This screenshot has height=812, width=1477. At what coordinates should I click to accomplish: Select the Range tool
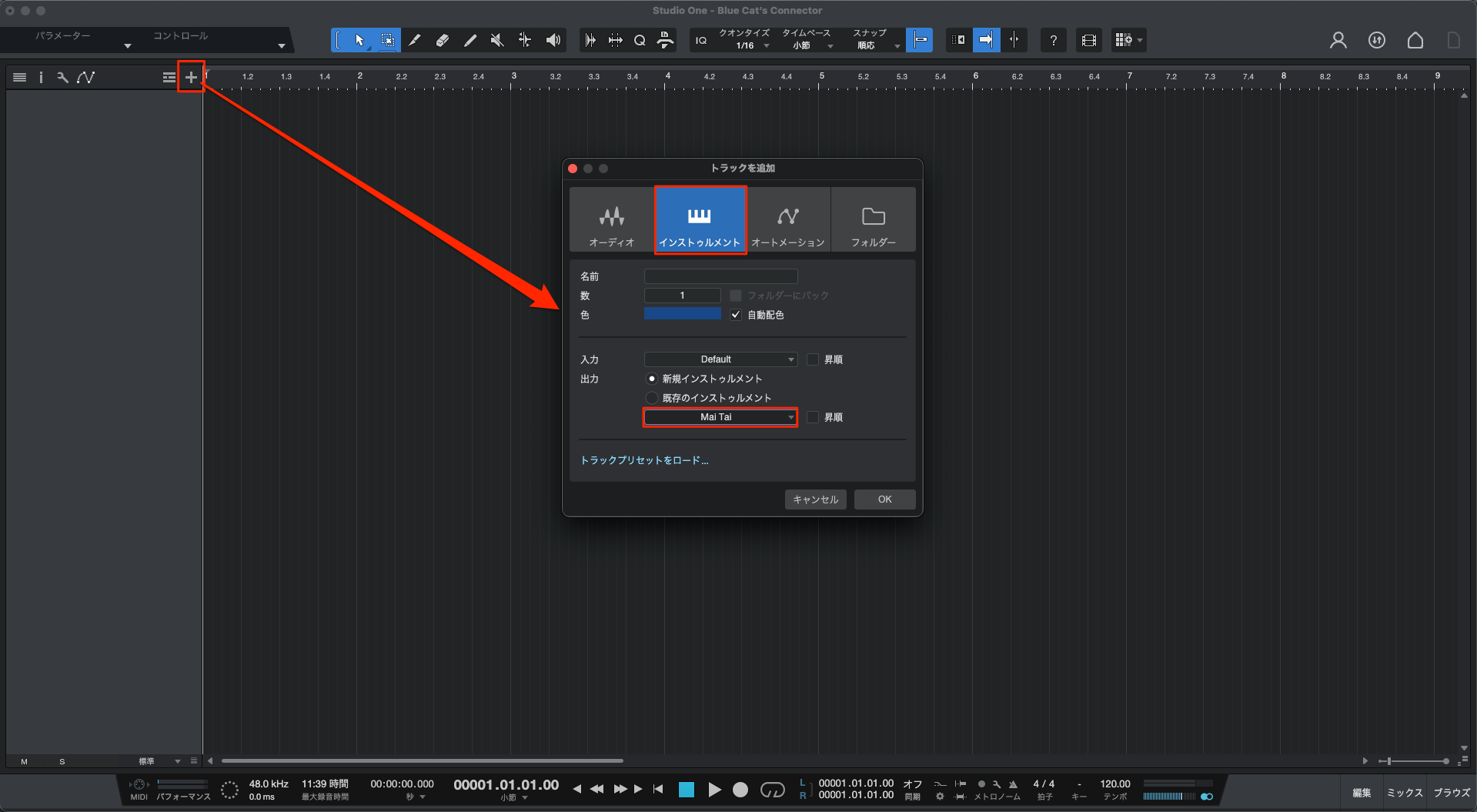click(x=388, y=40)
